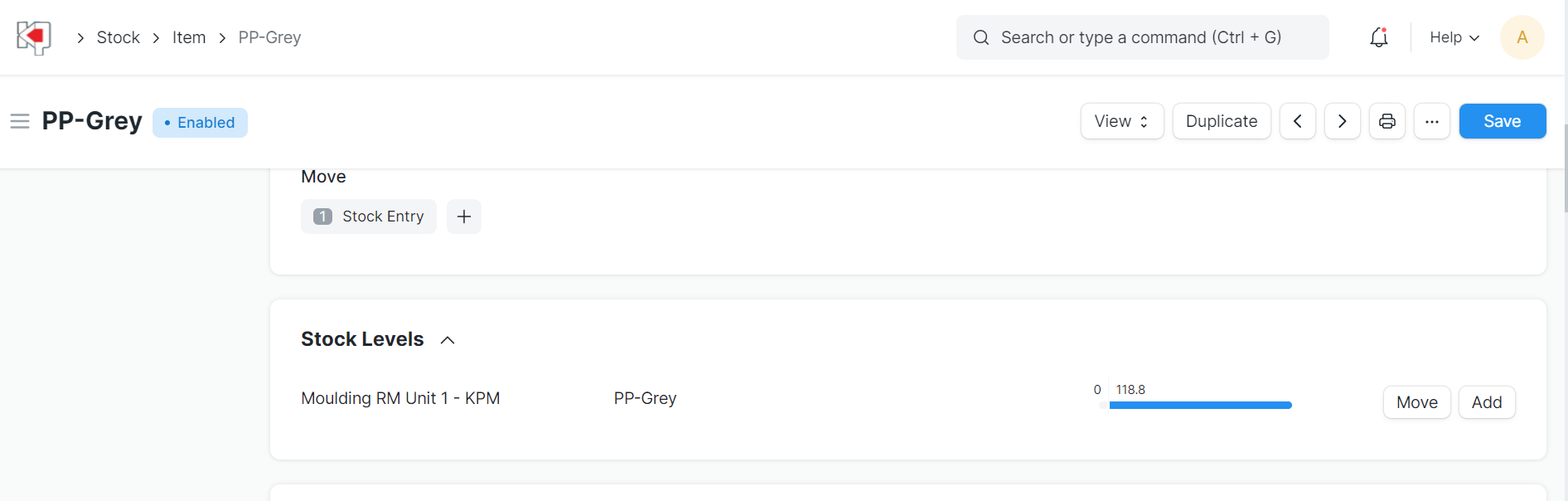This screenshot has height=501, width=1568.
Task: Go to the next item record
Action: [x=1342, y=121]
